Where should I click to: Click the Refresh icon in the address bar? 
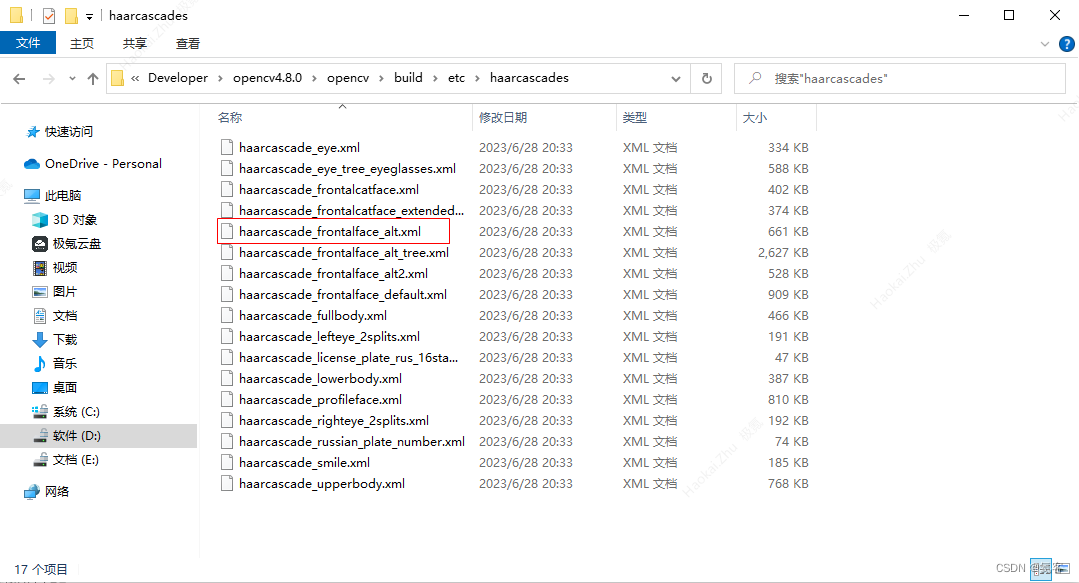pos(707,77)
